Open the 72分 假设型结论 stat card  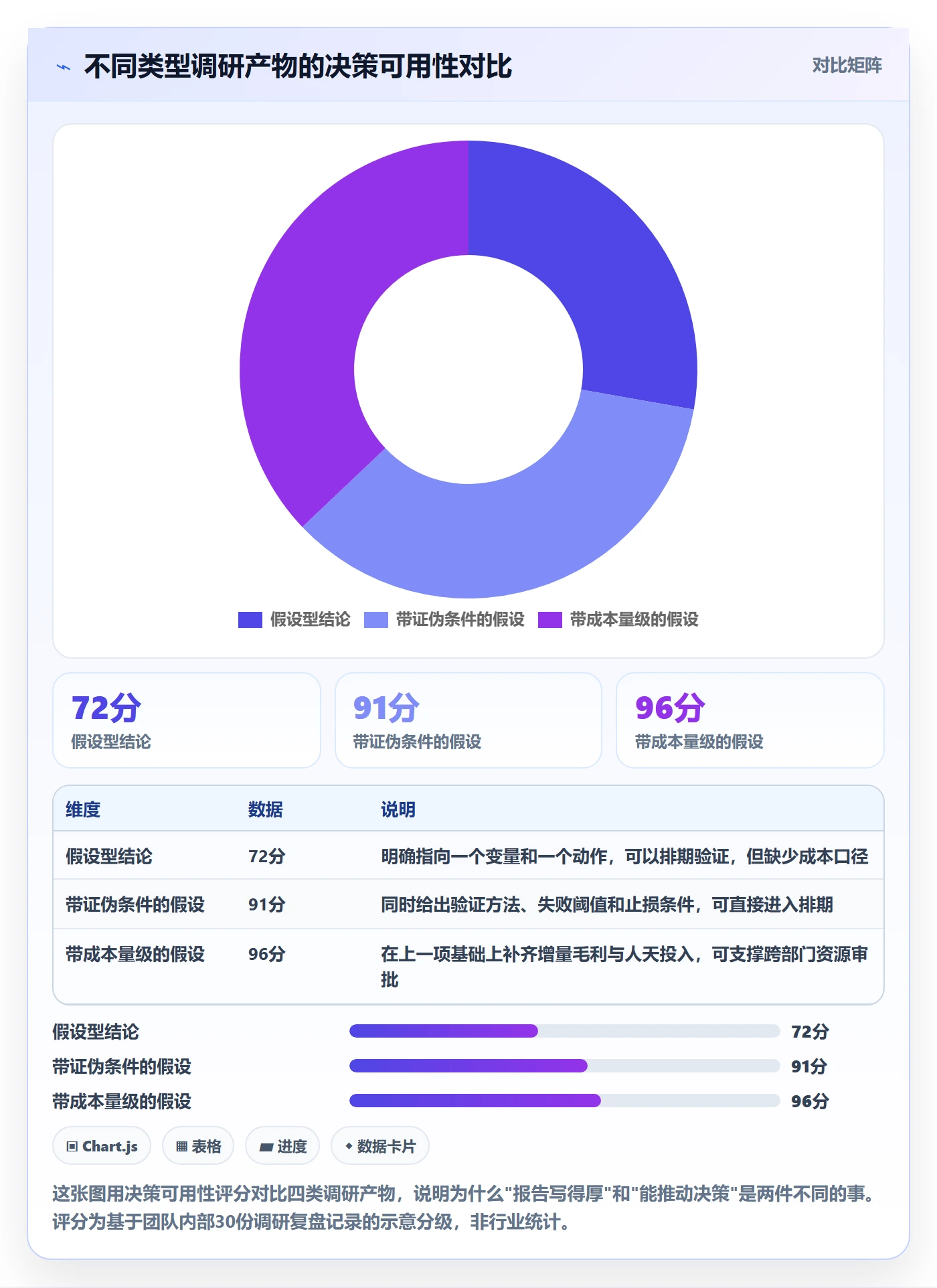click(187, 720)
